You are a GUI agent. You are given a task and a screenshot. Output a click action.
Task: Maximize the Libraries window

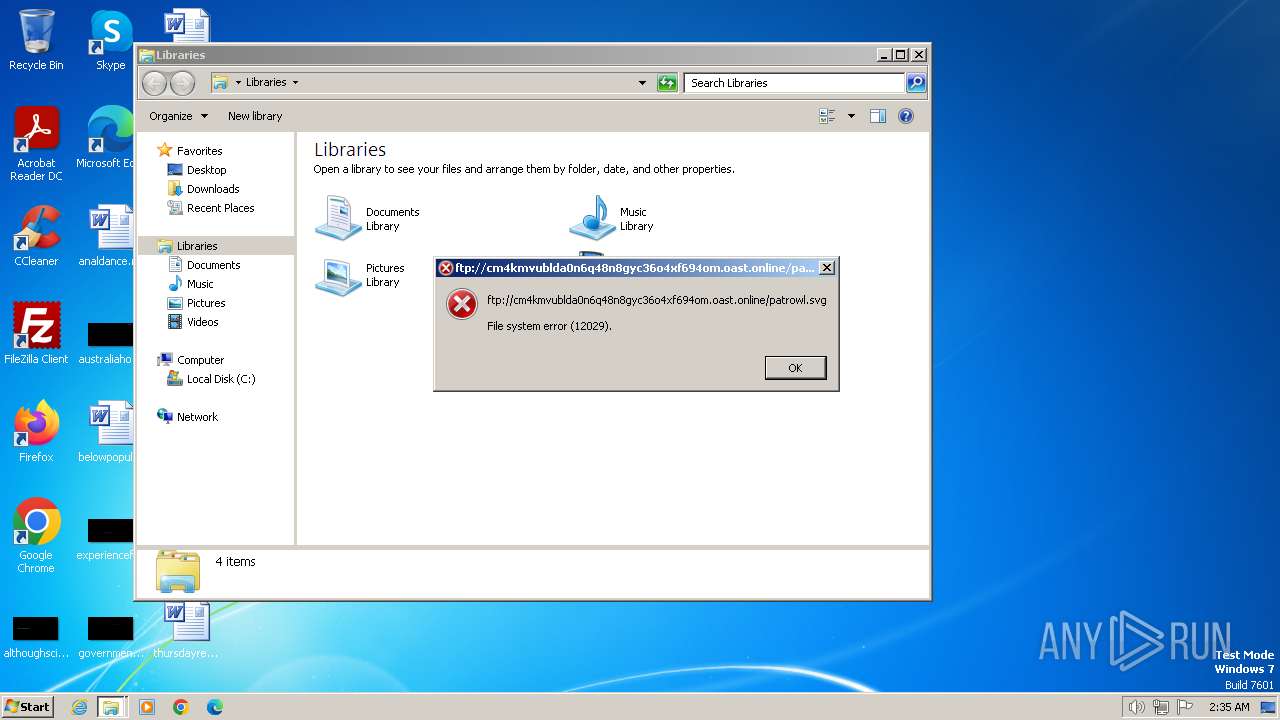tap(900, 55)
